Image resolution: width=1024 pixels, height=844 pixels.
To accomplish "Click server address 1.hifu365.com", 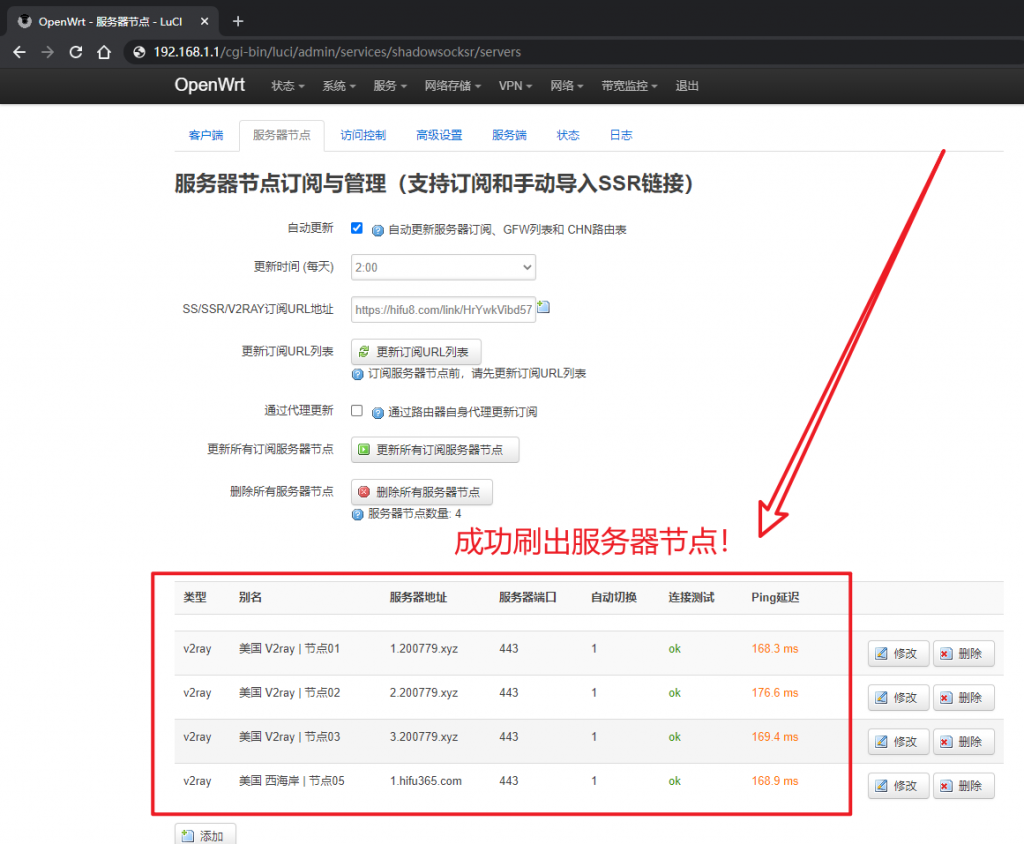I will pyautogui.click(x=426, y=781).
